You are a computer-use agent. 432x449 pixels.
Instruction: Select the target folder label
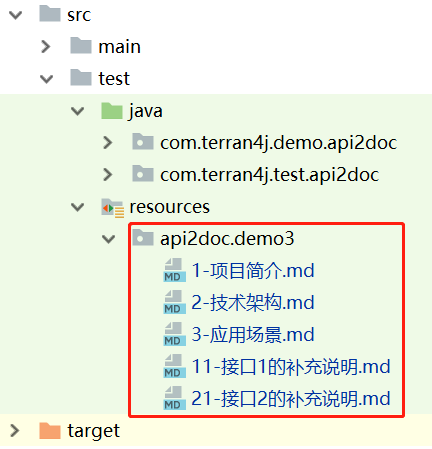click(94, 431)
